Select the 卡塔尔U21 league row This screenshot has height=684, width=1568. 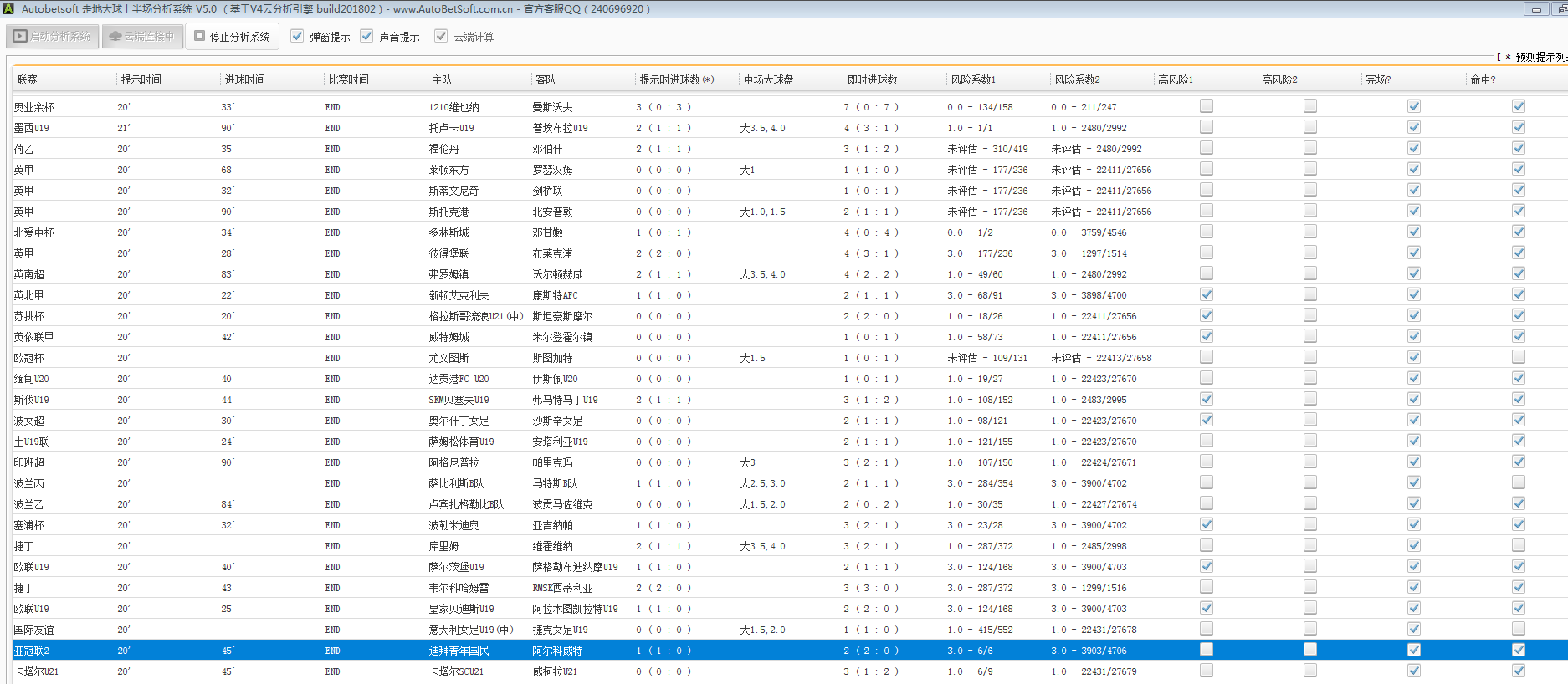pos(36,671)
